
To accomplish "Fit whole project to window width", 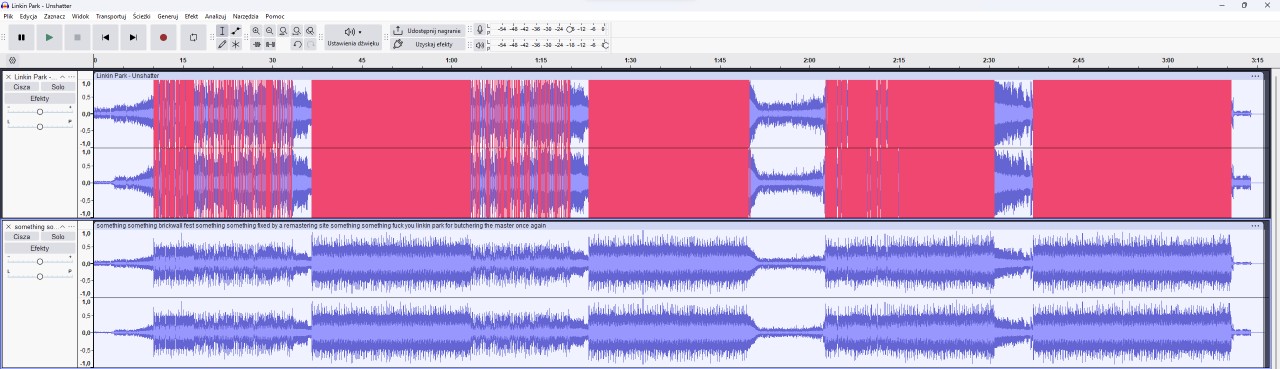I will click(x=297, y=31).
